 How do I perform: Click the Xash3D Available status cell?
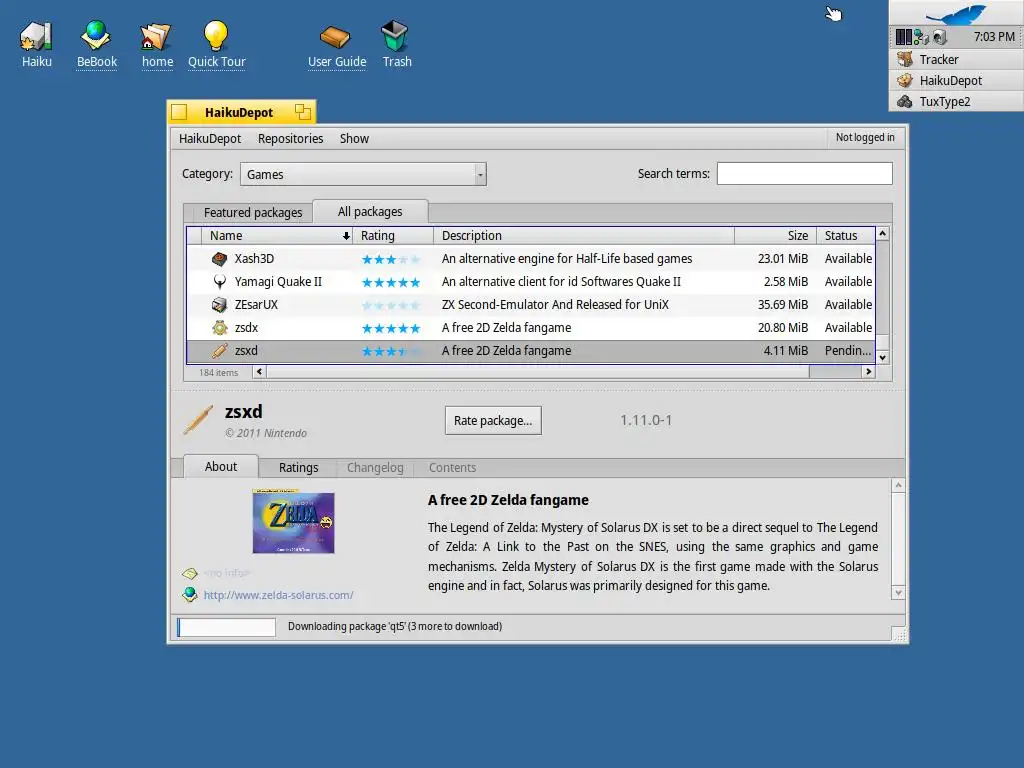(x=848, y=259)
